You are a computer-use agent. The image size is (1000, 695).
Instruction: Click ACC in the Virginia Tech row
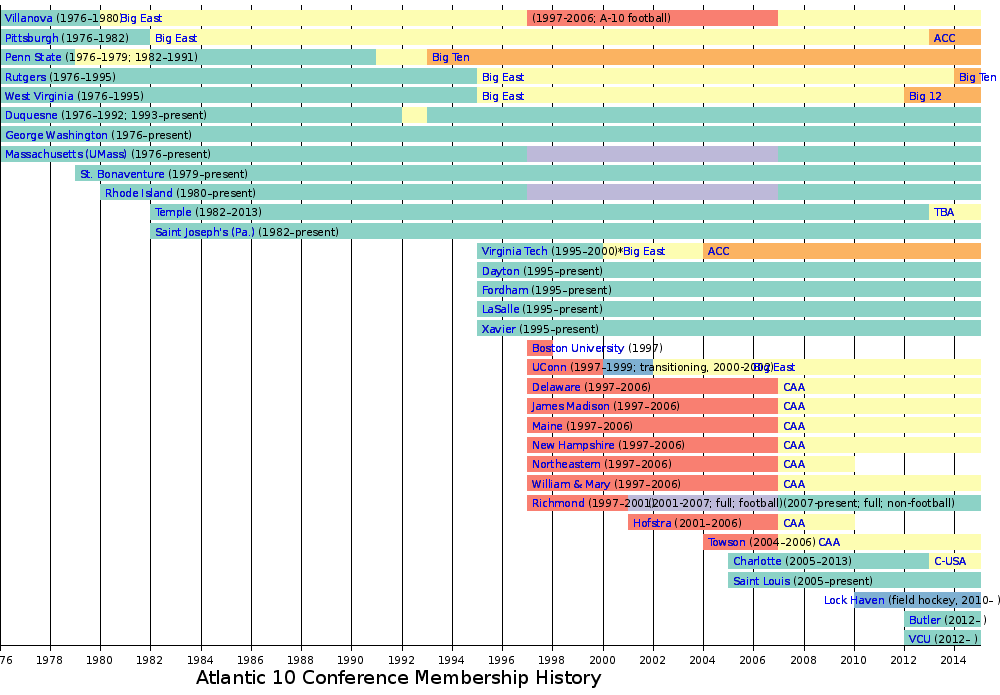718,251
